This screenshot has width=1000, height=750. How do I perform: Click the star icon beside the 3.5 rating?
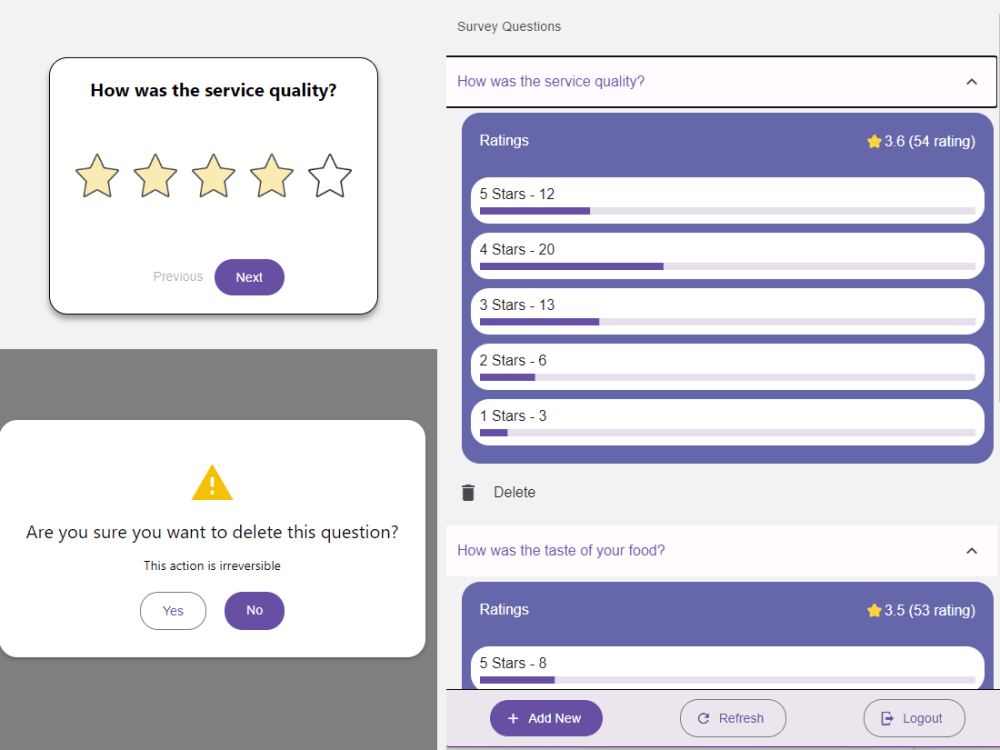[873, 610]
